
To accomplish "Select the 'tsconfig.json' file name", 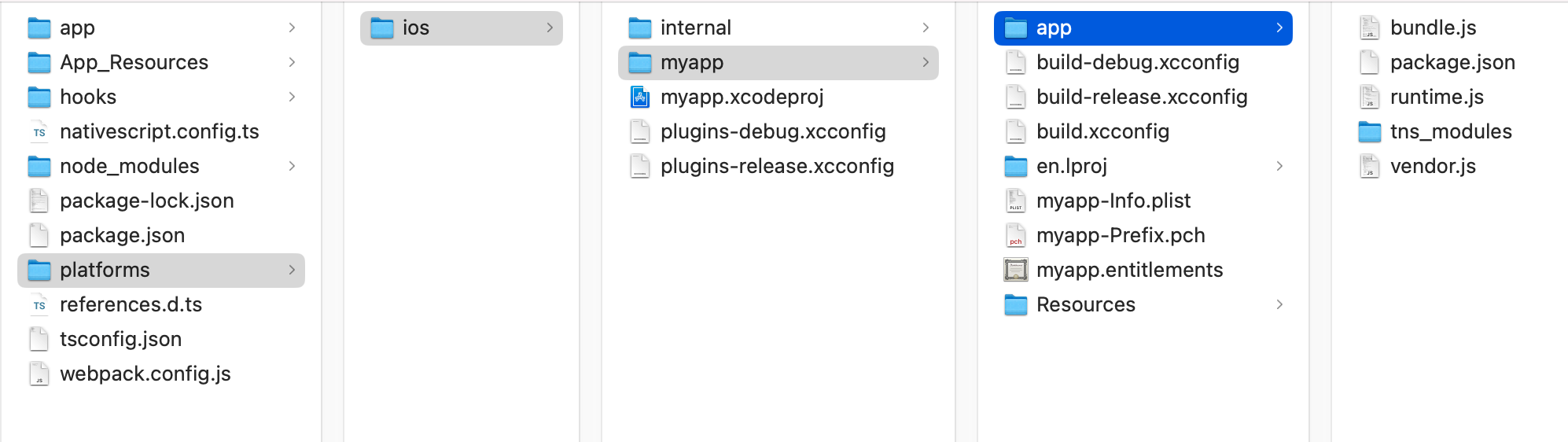I will coord(121,339).
